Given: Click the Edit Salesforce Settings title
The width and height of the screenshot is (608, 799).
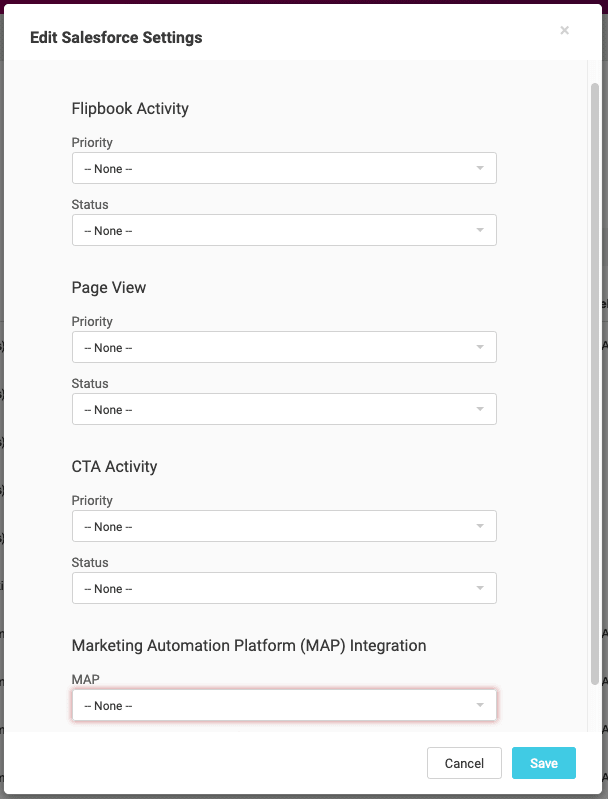Looking at the screenshot, I should tap(116, 37).
